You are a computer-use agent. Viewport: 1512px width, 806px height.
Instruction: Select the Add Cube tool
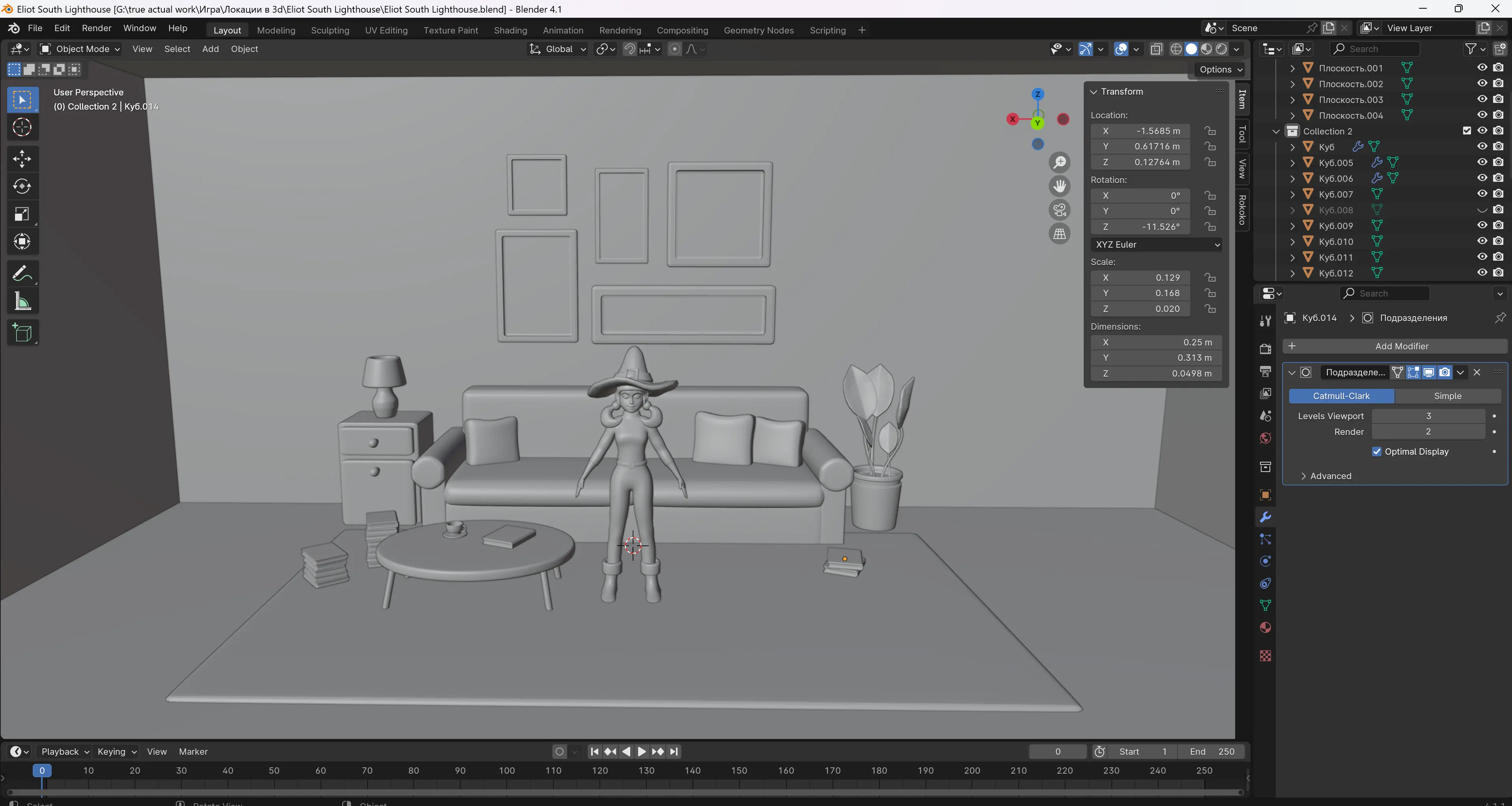(x=22, y=333)
